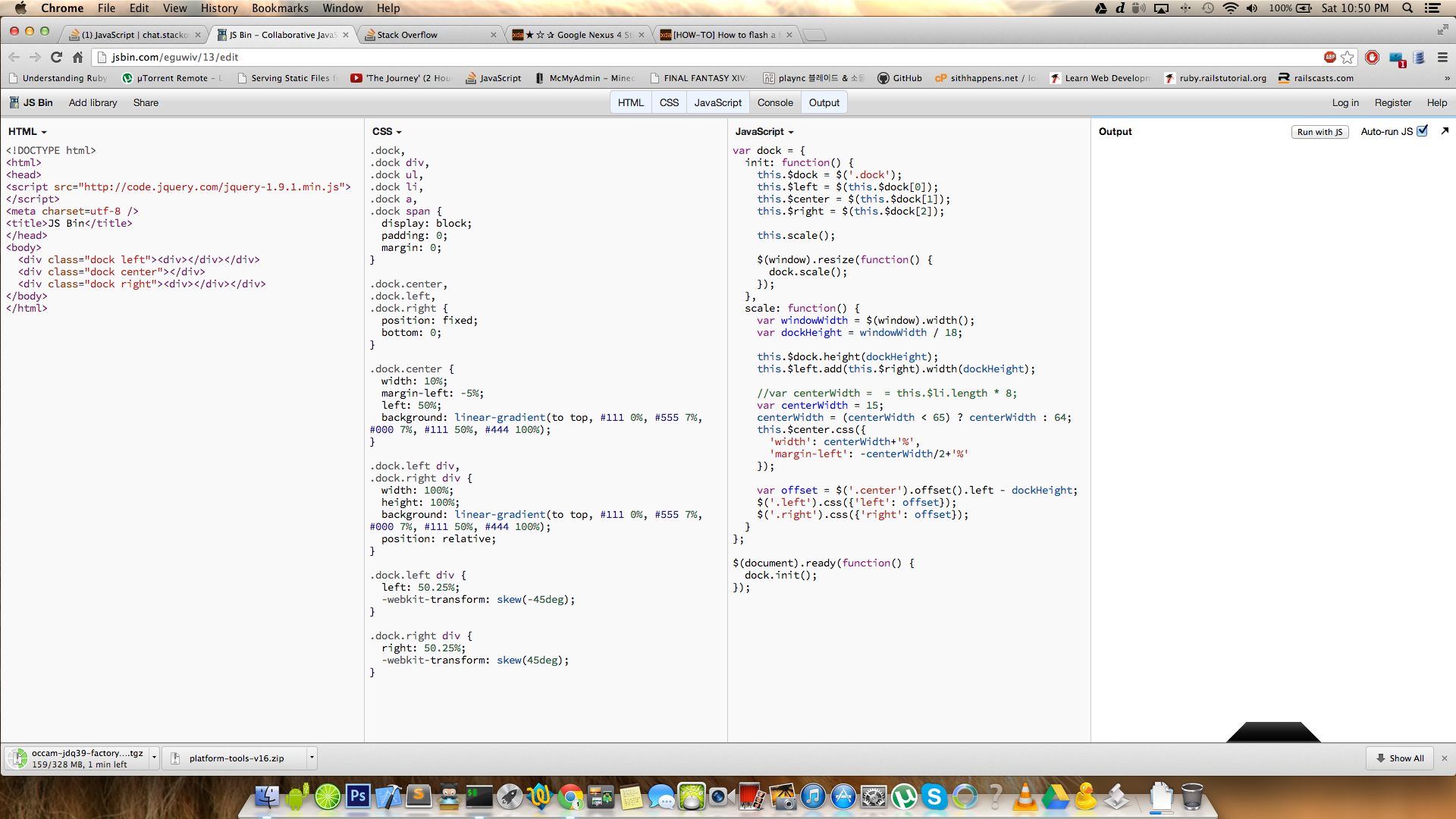Open the View menu
This screenshot has height=819, width=1456.
click(x=174, y=8)
